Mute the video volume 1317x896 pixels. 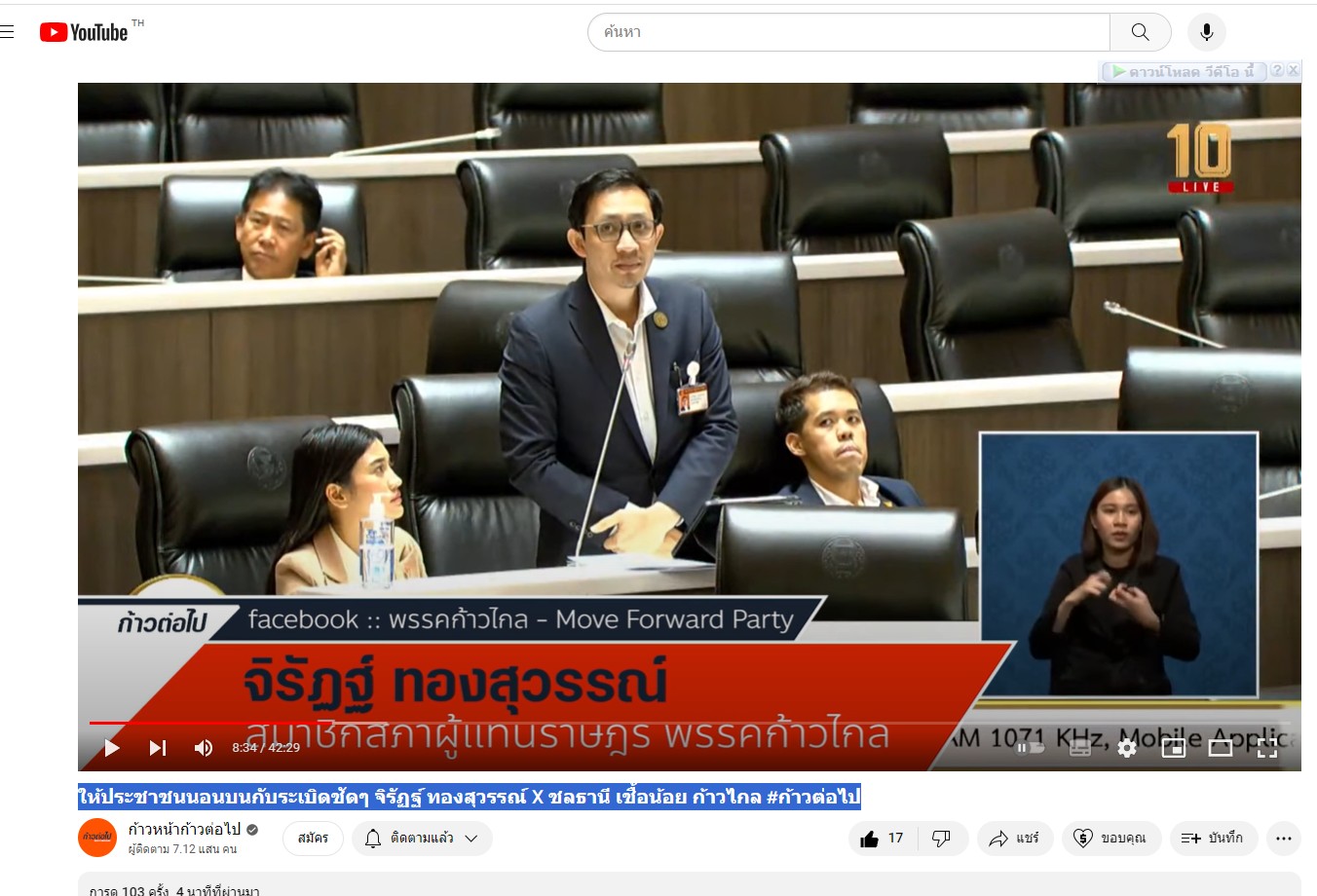[x=203, y=748]
